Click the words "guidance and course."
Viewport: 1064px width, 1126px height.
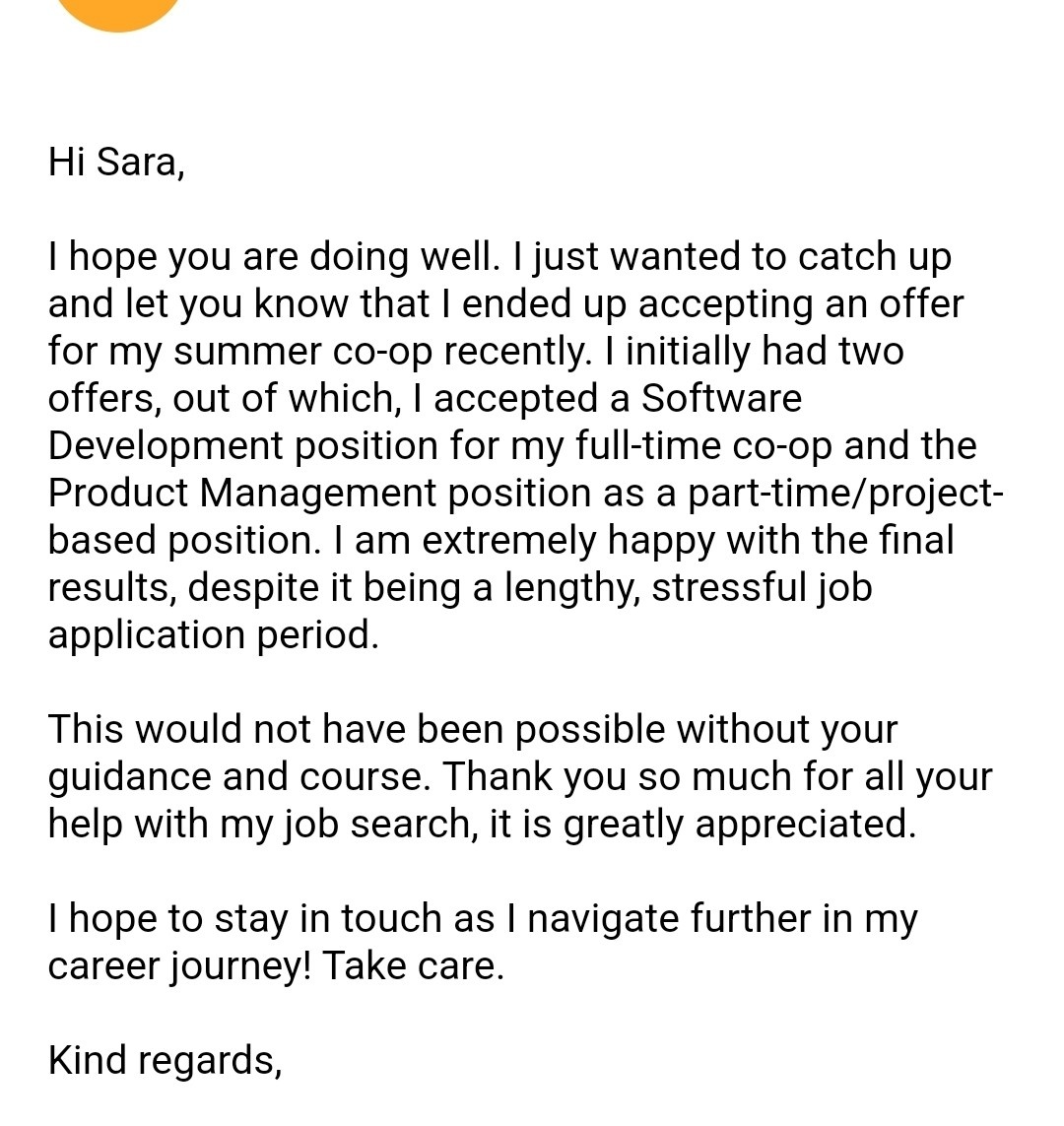(x=239, y=777)
